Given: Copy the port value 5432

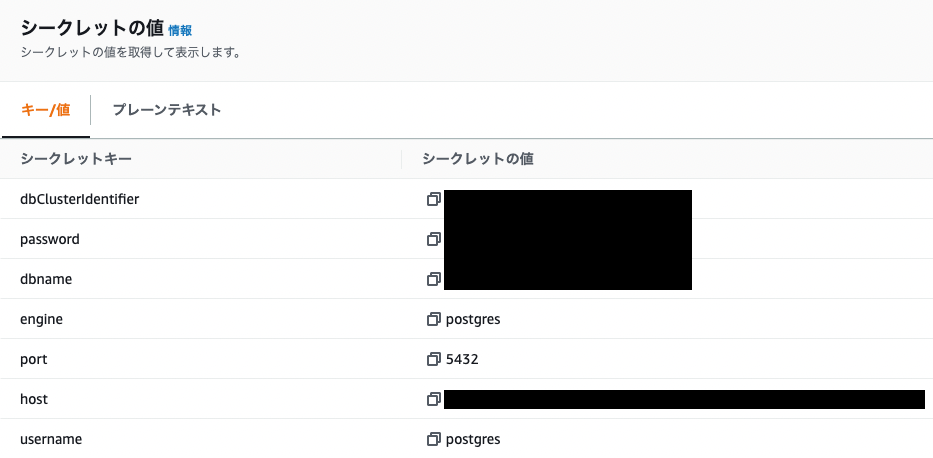Looking at the screenshot, I should 433,359.
